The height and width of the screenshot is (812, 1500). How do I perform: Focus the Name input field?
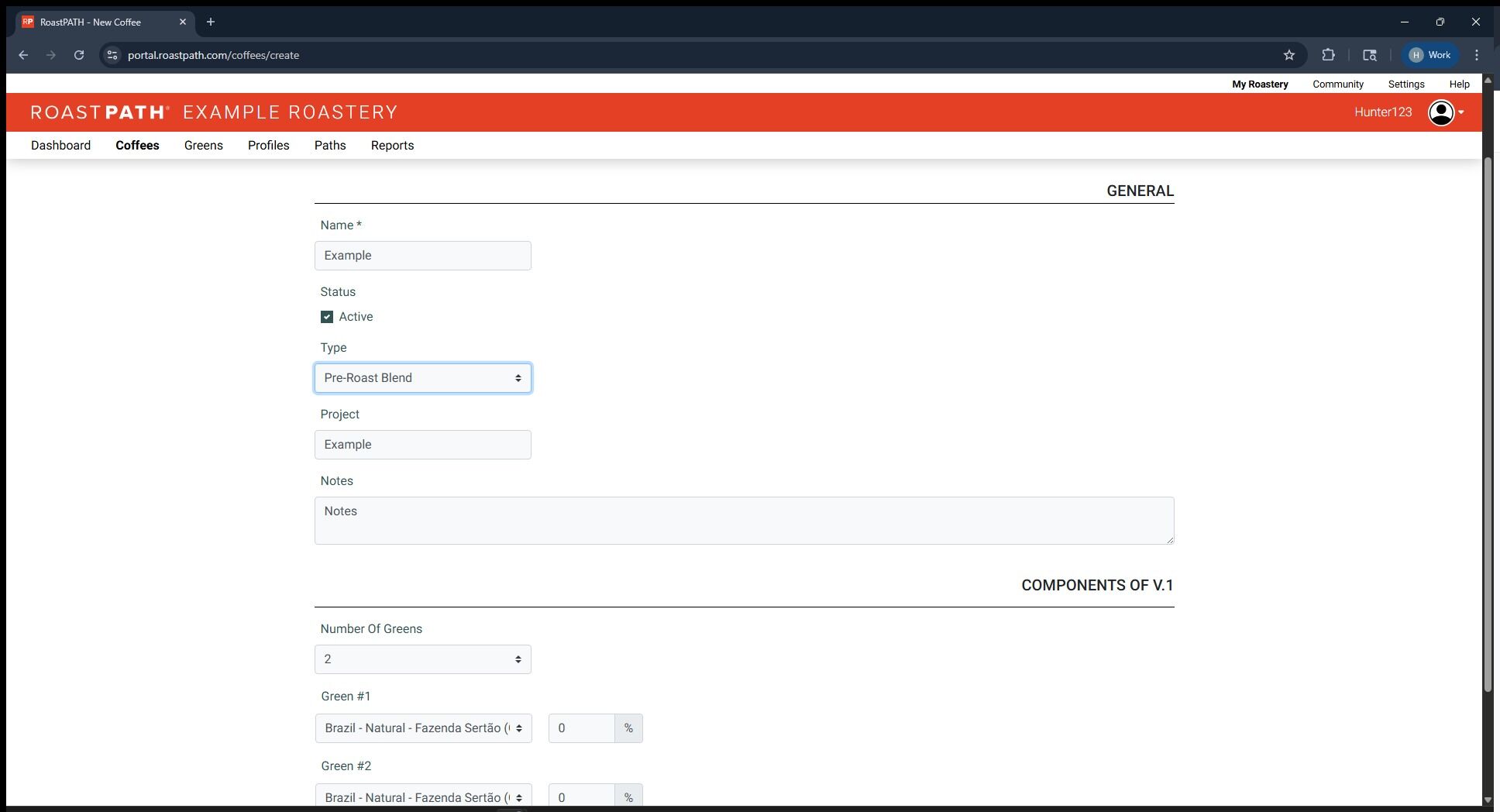pyautogui.click(x=423, y=256)
